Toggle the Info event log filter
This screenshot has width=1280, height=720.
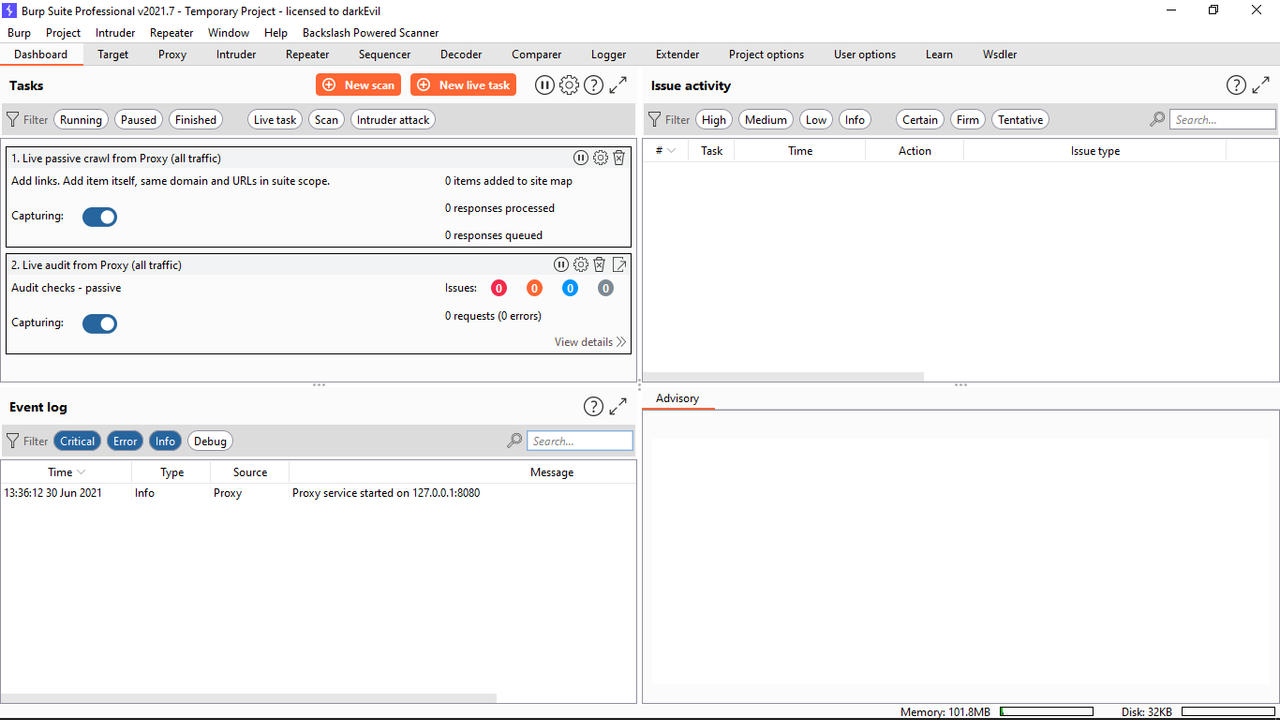(x=165, y=440)
